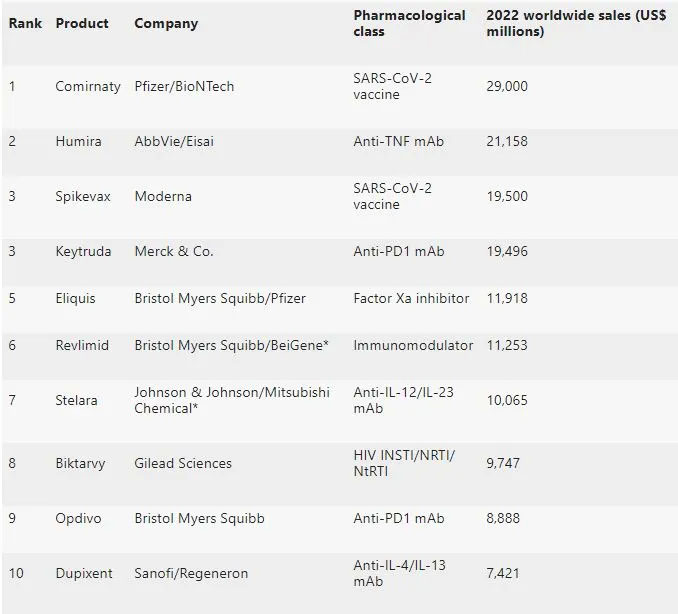The height and width of the screenshot is (614, 678).
Task: Select the 29,000 sales value
Action: 507,86
